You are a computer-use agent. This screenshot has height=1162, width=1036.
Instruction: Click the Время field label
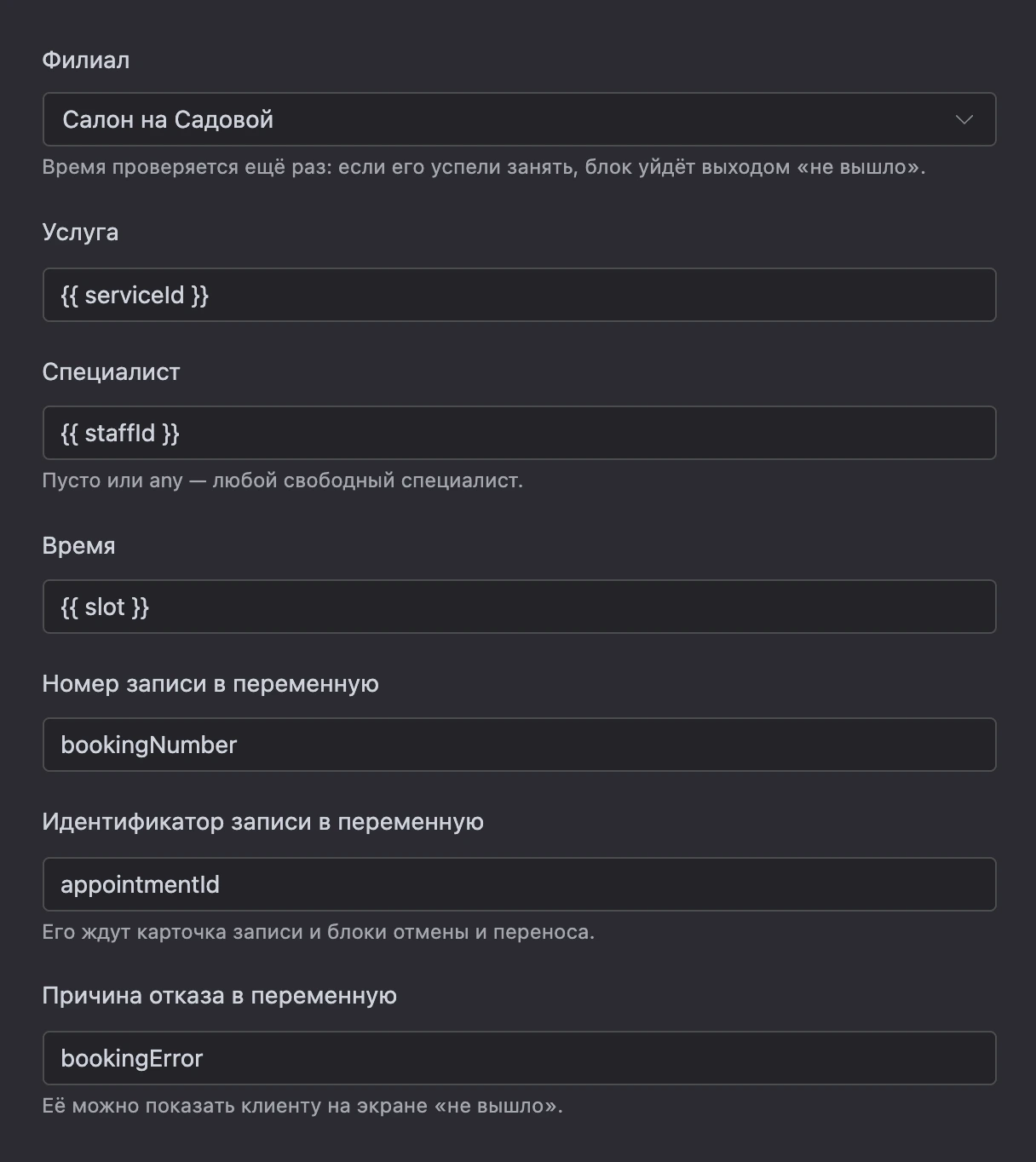tap(78, 546)
